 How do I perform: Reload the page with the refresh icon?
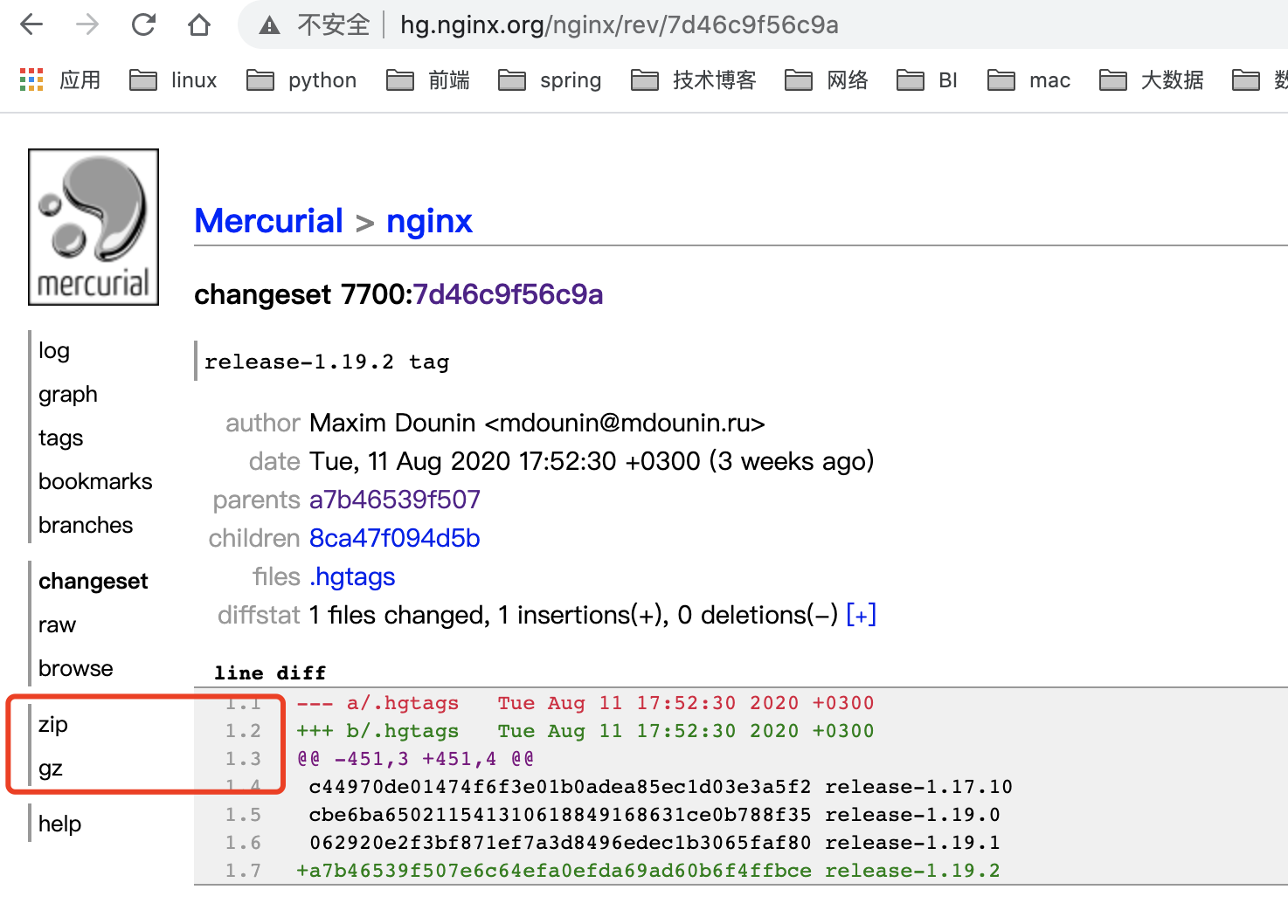click(x=143, y=24)
